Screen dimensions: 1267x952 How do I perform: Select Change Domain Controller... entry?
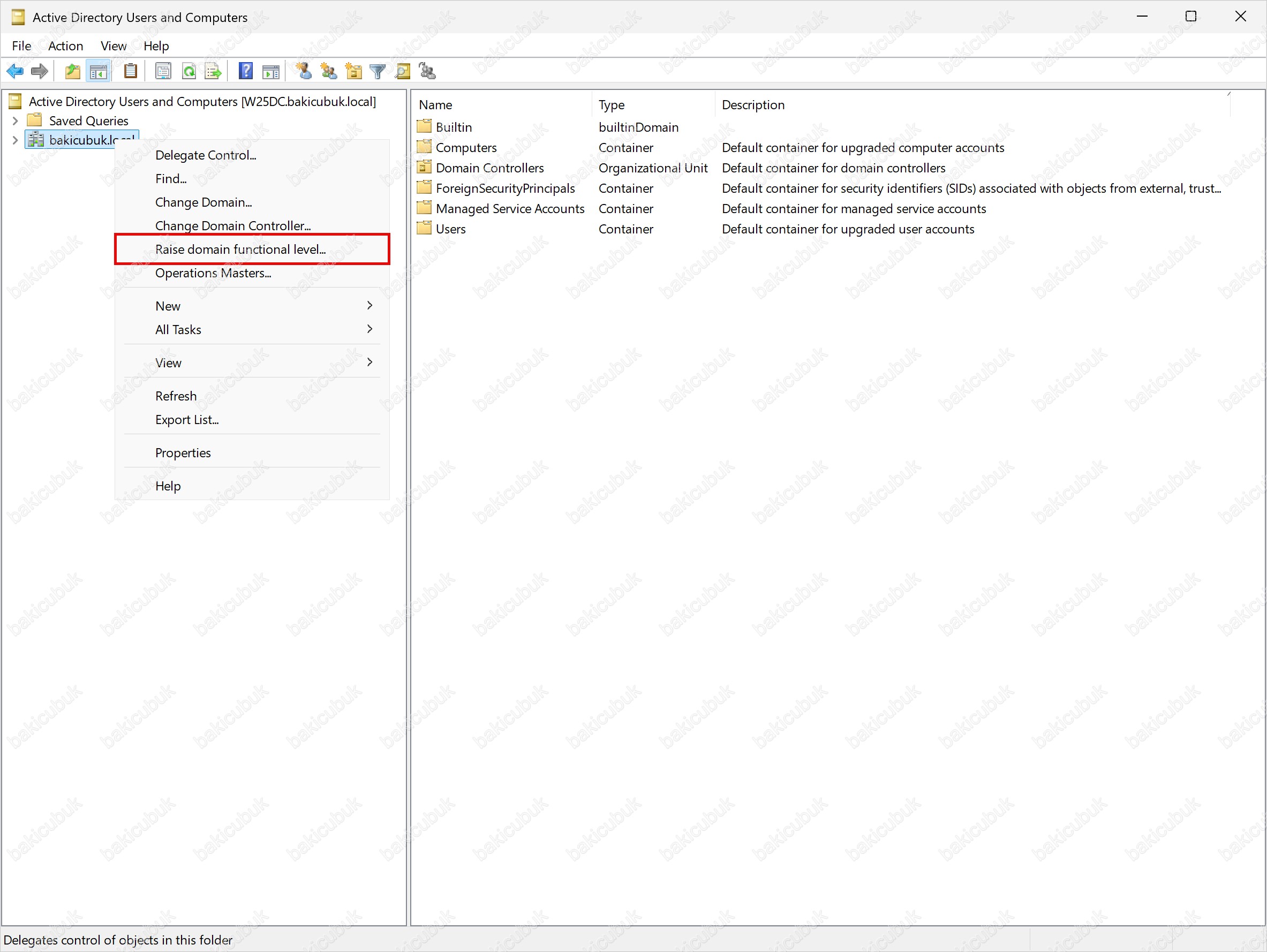click(252, 225)
